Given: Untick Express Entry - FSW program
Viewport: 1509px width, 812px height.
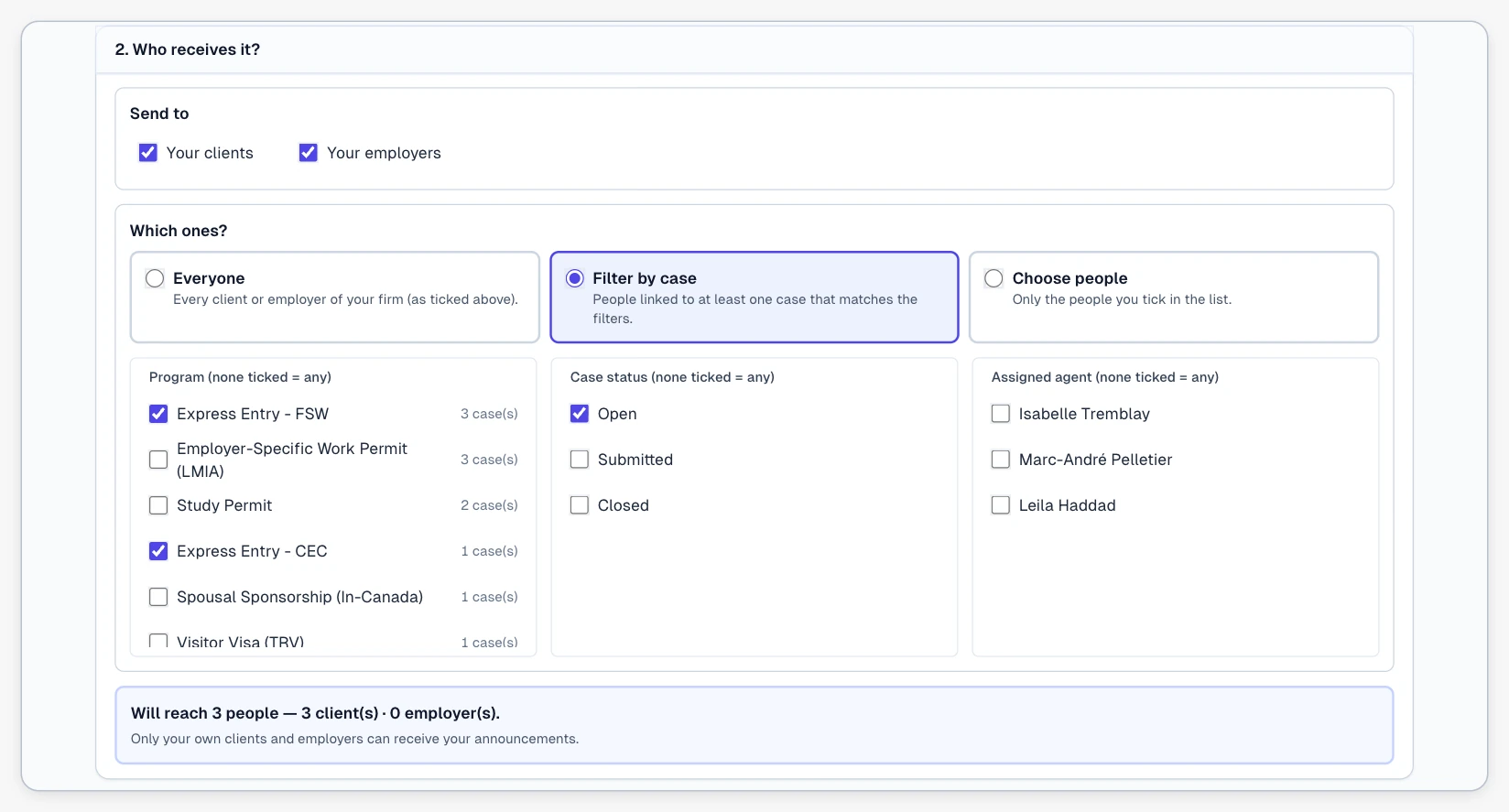Looking at the screenshot, I should pyautogui.click(x=158, y=414).
